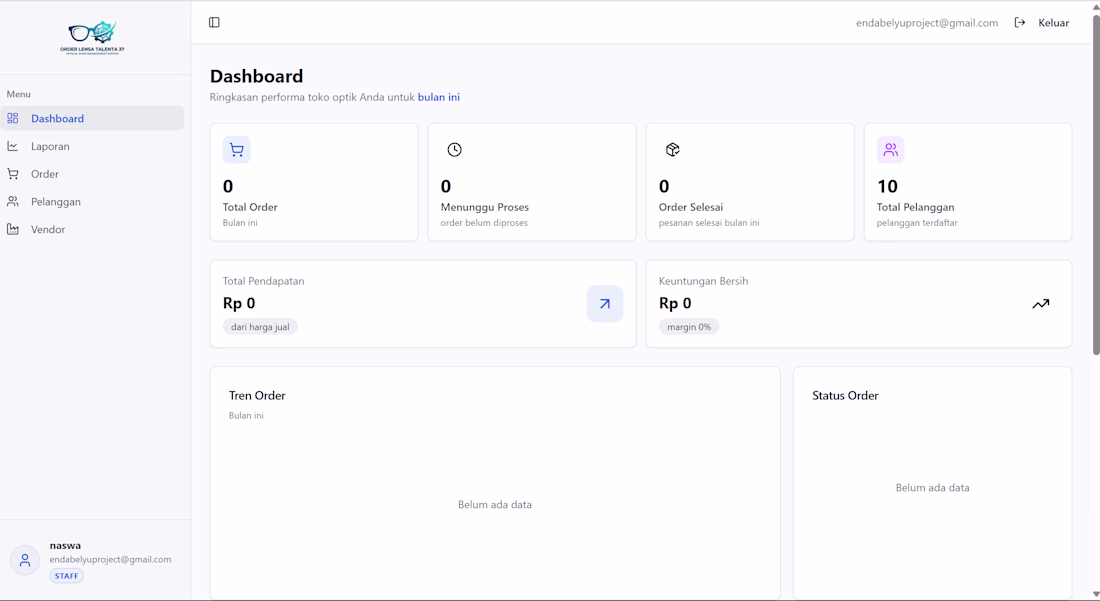This screenshot has width=1100, height=601.
Task: Click the "Total Pelanggan" label
Action: coord(915,207)
